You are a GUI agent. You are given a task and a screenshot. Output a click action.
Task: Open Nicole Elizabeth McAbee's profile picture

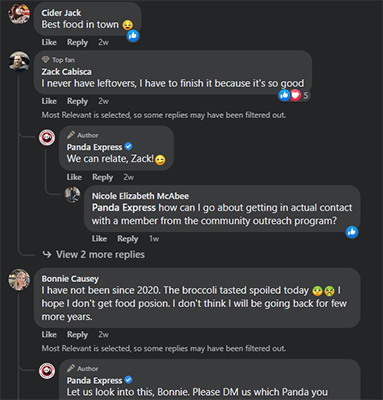72,194
